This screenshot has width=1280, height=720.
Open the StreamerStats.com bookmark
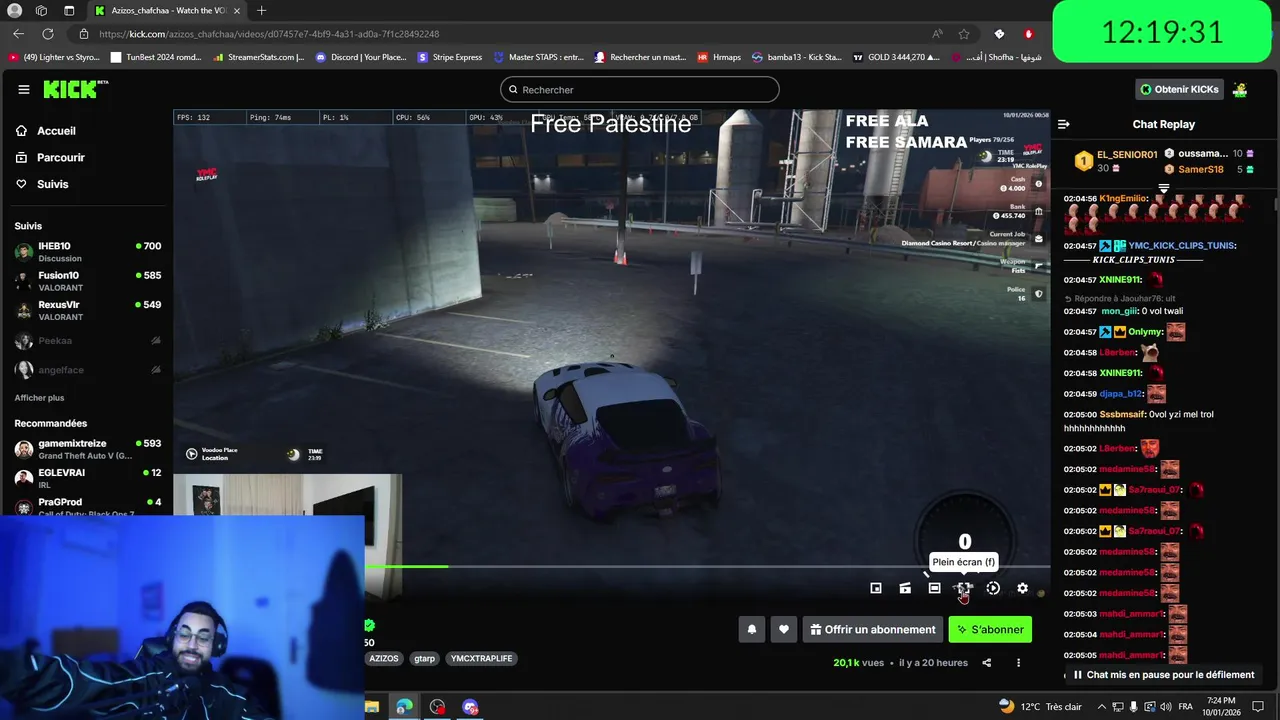pos(258,57)
